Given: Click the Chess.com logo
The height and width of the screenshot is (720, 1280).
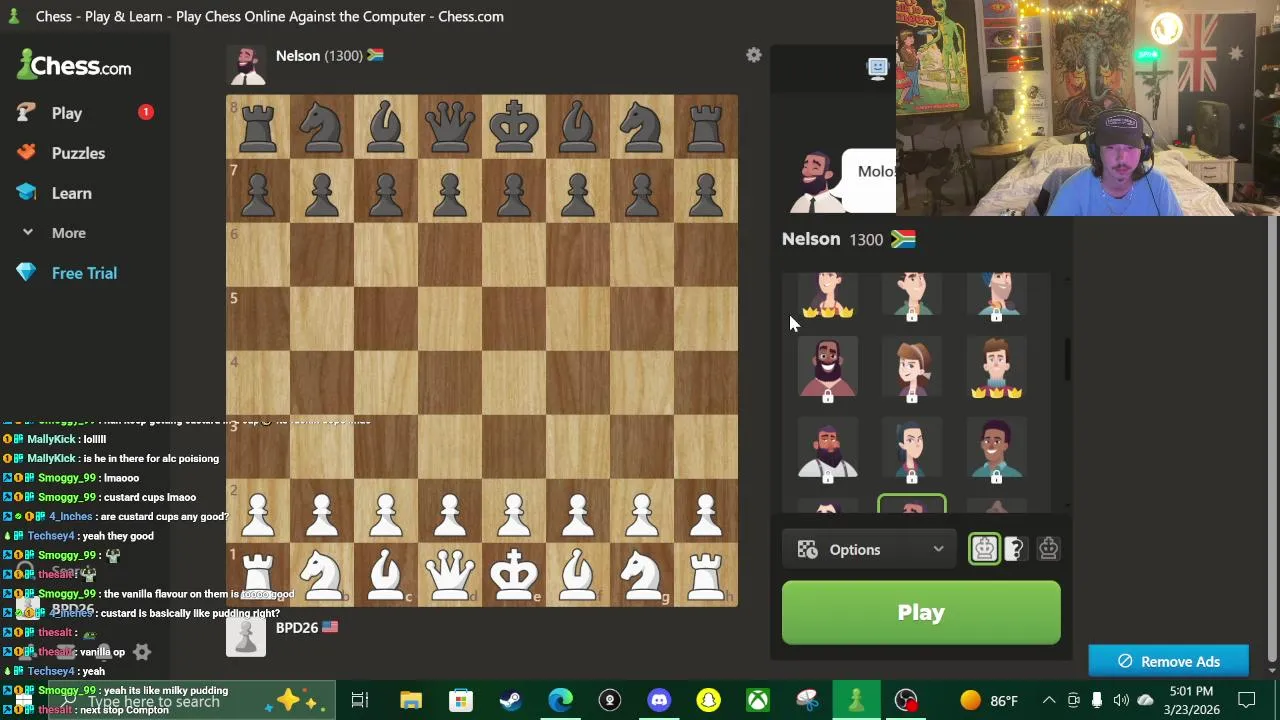Looking at the screenshot, I should [75, 66].
